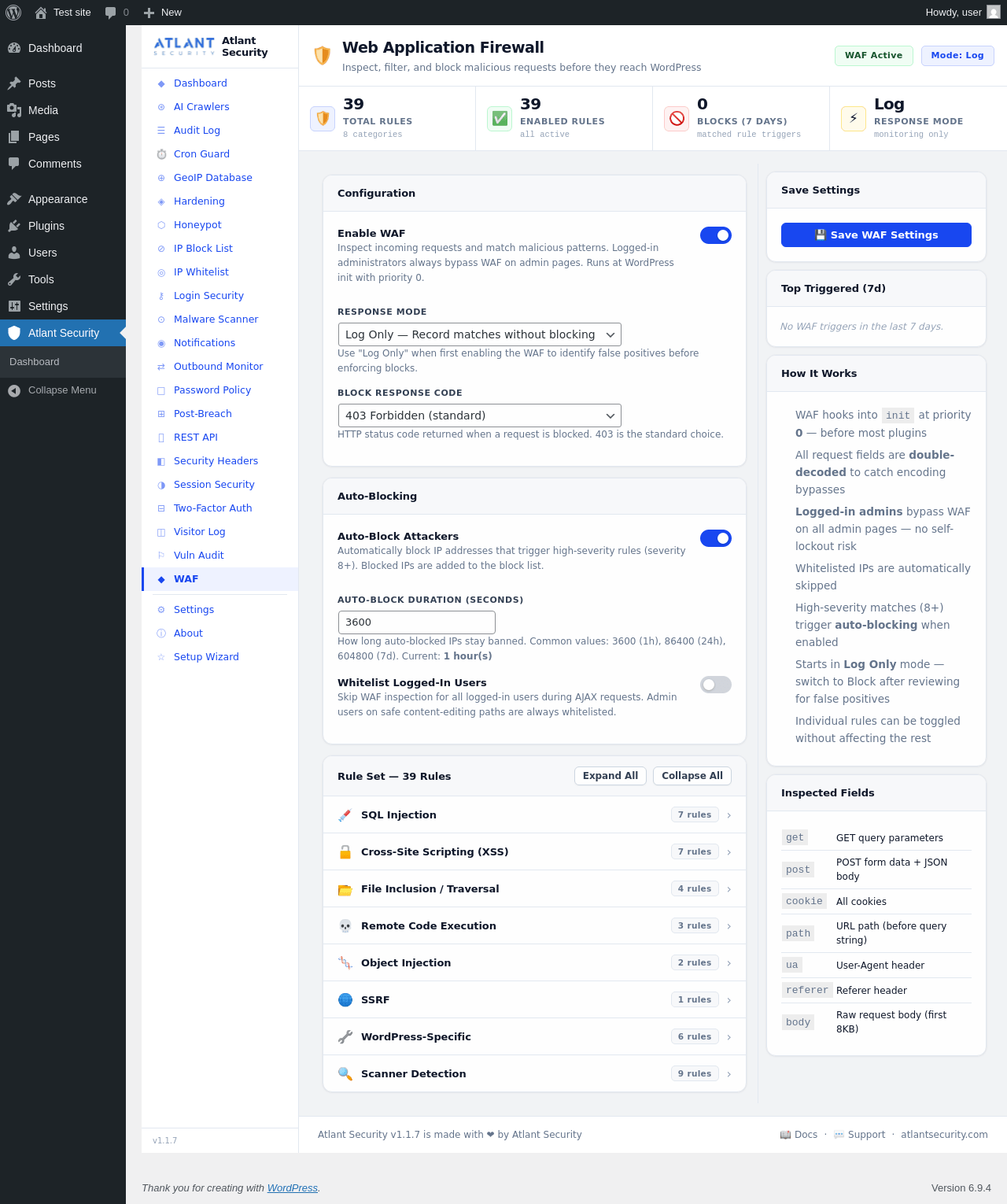
Task: Open the Response Mode dropdown
Action: coord(479,334)
